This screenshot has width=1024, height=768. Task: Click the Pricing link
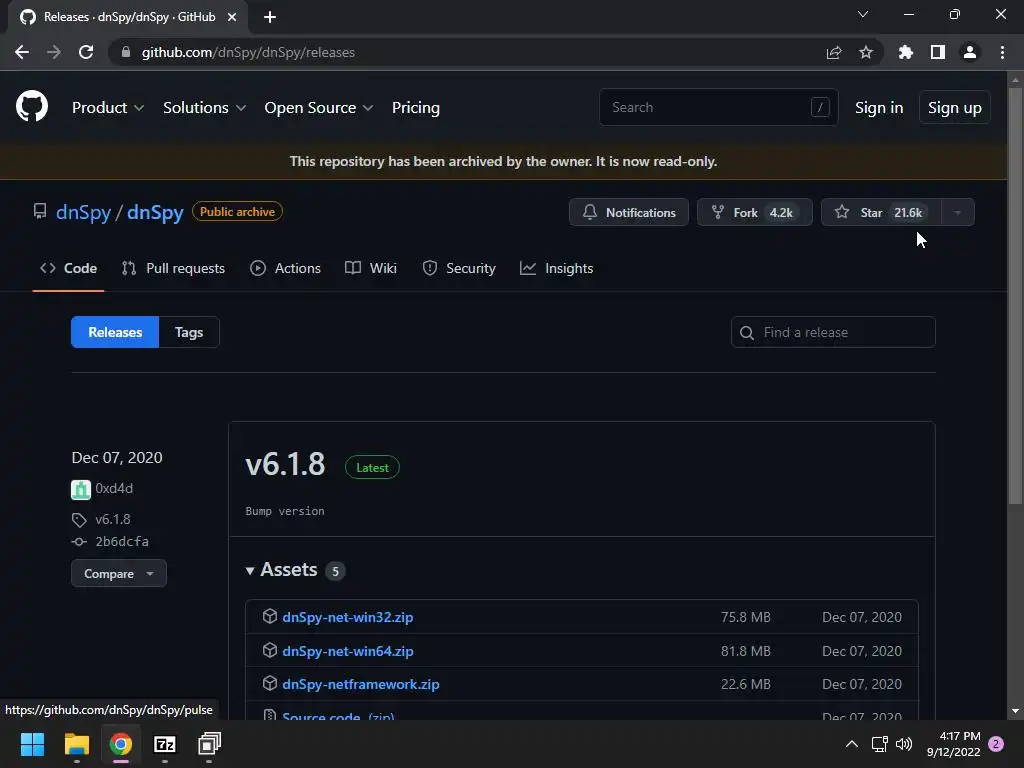(415, 108)
